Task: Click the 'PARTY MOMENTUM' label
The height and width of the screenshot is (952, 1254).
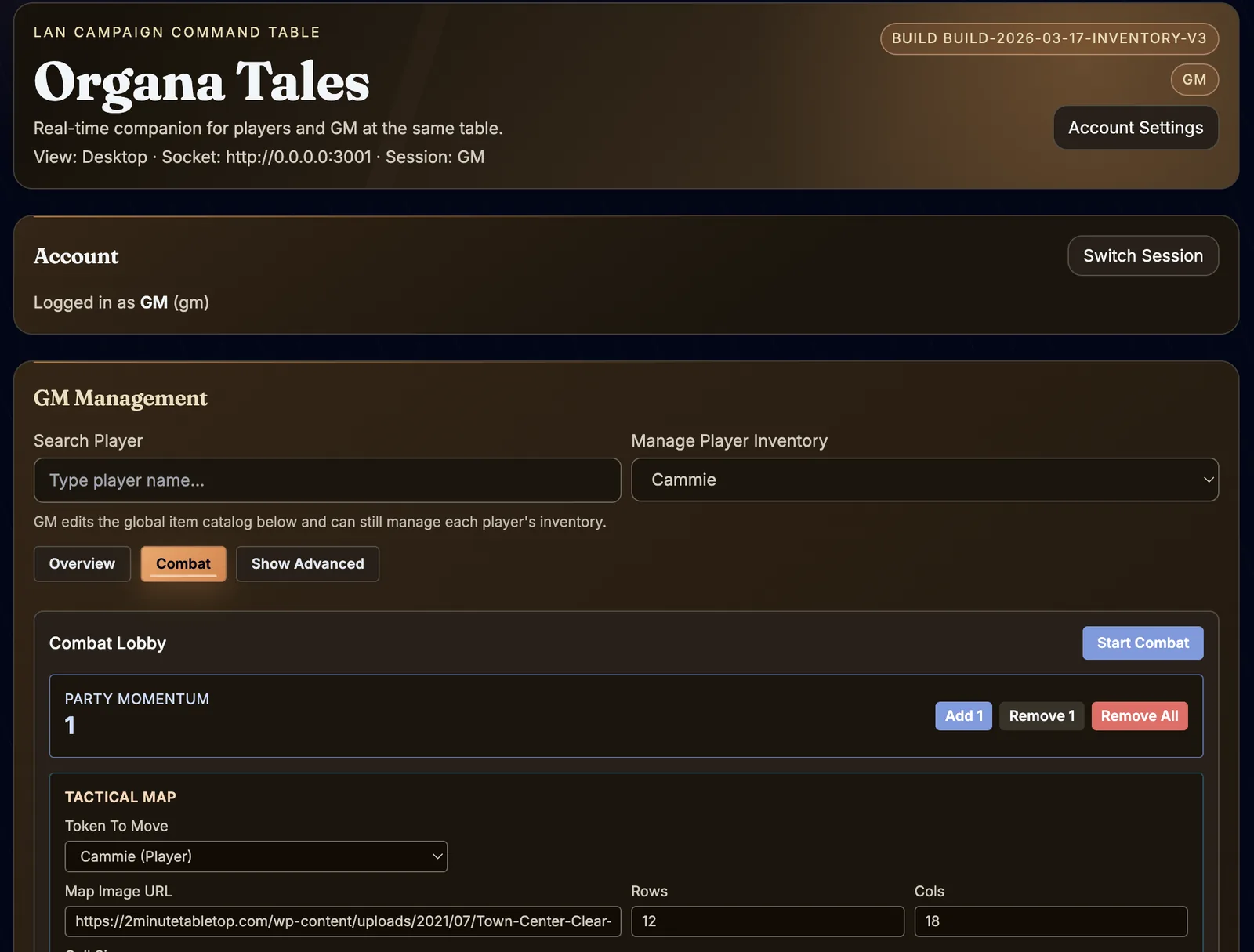Action: click(137, 699)
